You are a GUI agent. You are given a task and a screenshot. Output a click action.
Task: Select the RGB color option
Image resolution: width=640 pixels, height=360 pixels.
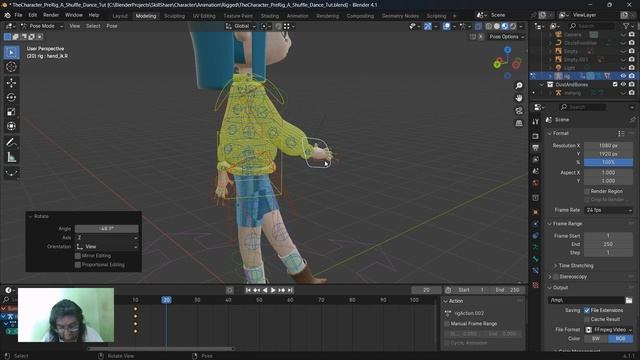620,339
